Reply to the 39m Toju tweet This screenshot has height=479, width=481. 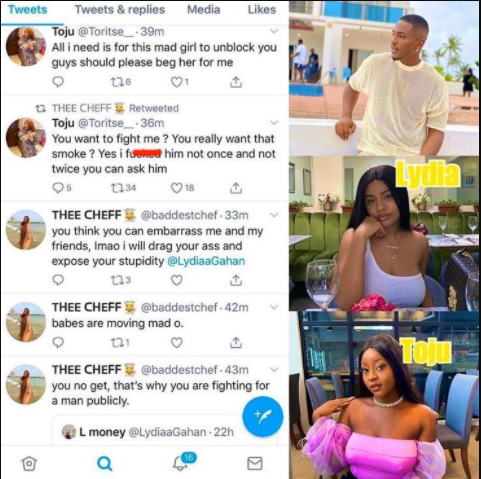click(58, 81)
